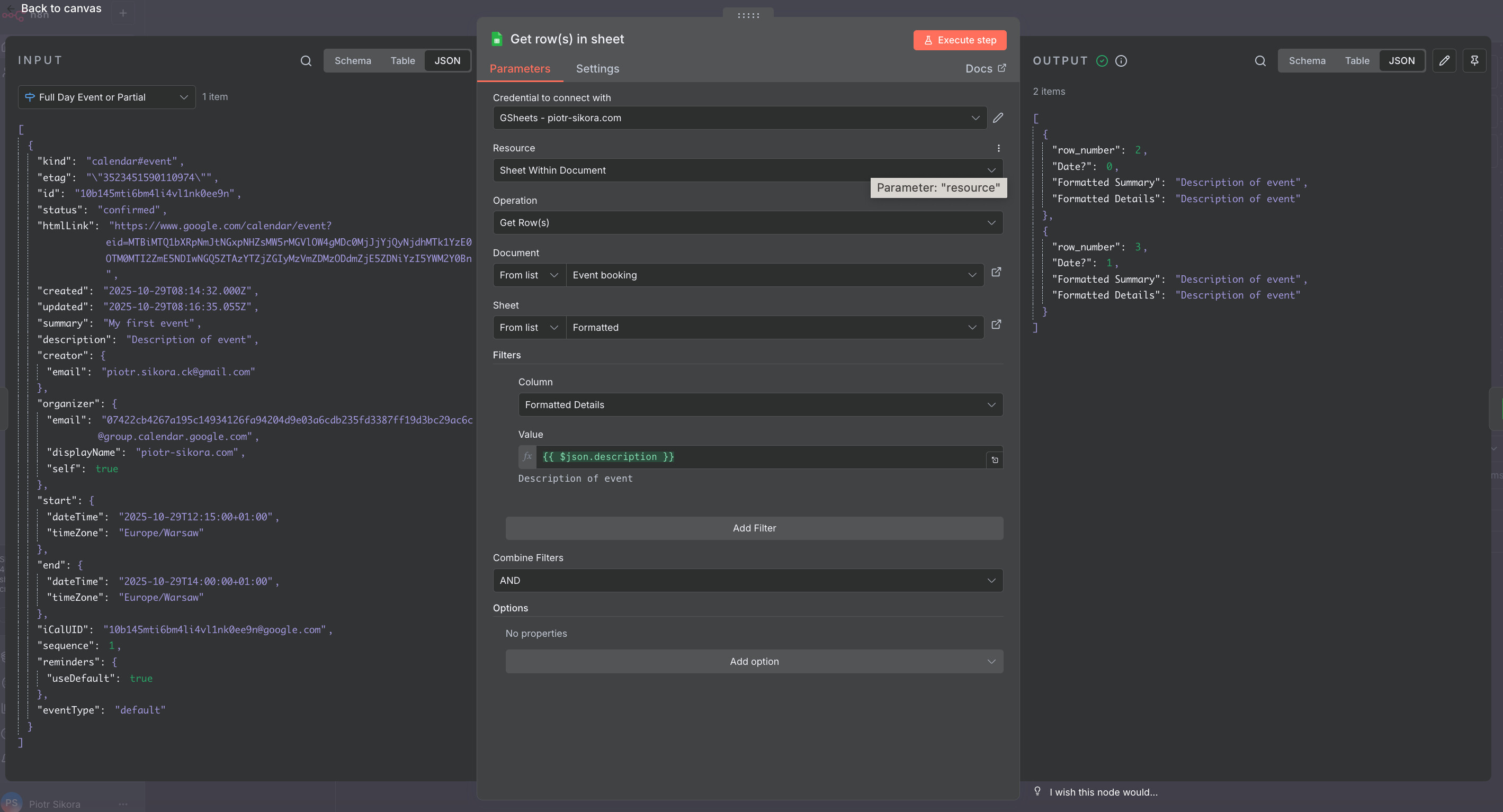The width and height of the screenshot is (1503, 812).
Task: Pin the output data with pin icon
Action: 1474,61
